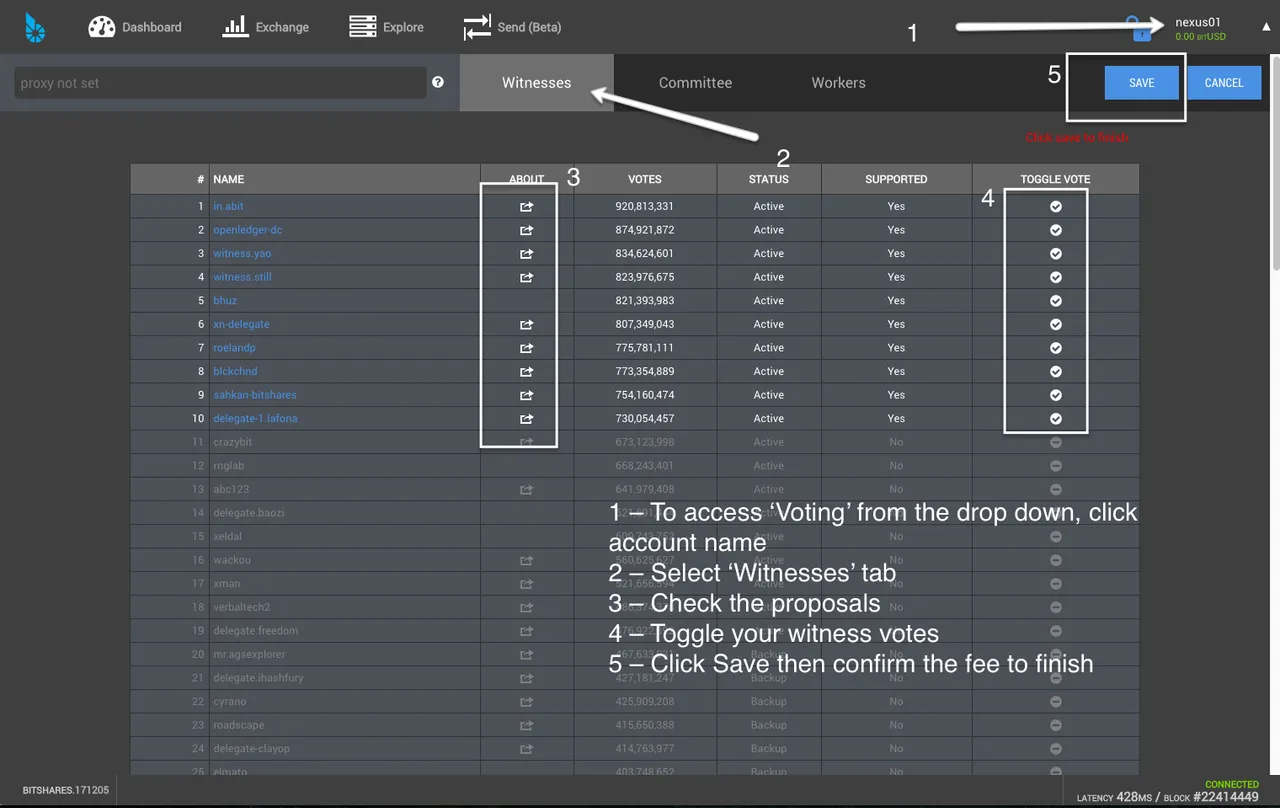Toggle vote for roelandp
This screenshot has height=808, width=1280.
pyautogui.click(x=1056, y=348)
